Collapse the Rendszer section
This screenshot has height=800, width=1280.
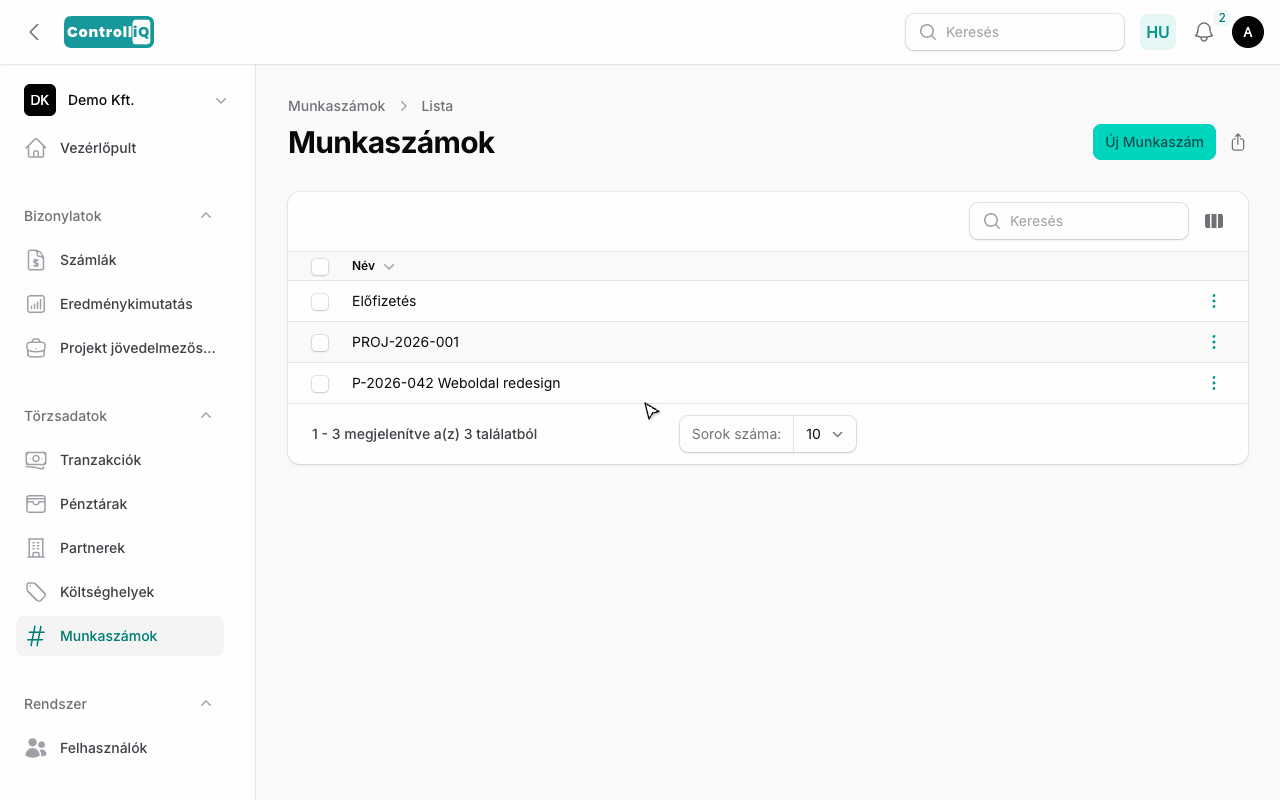pyautogui.click(x=206, y=704)
